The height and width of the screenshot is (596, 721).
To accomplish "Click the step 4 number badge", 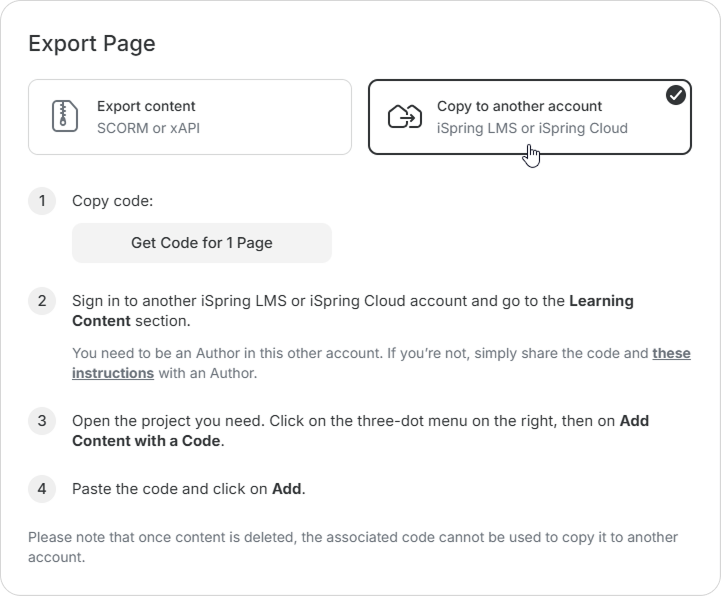I will point(42,489).
